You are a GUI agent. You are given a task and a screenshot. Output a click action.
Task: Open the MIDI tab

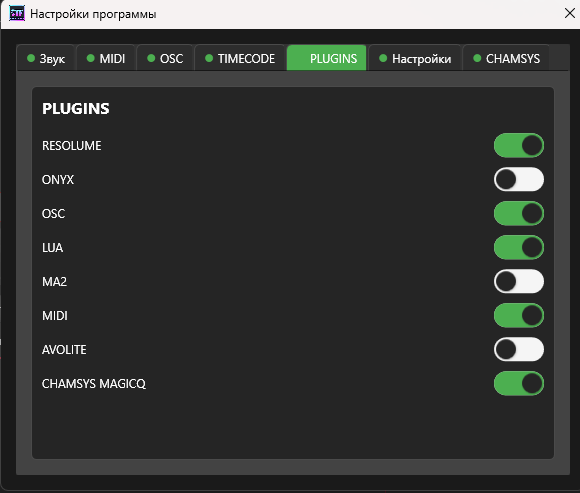[x=106, y=58]
